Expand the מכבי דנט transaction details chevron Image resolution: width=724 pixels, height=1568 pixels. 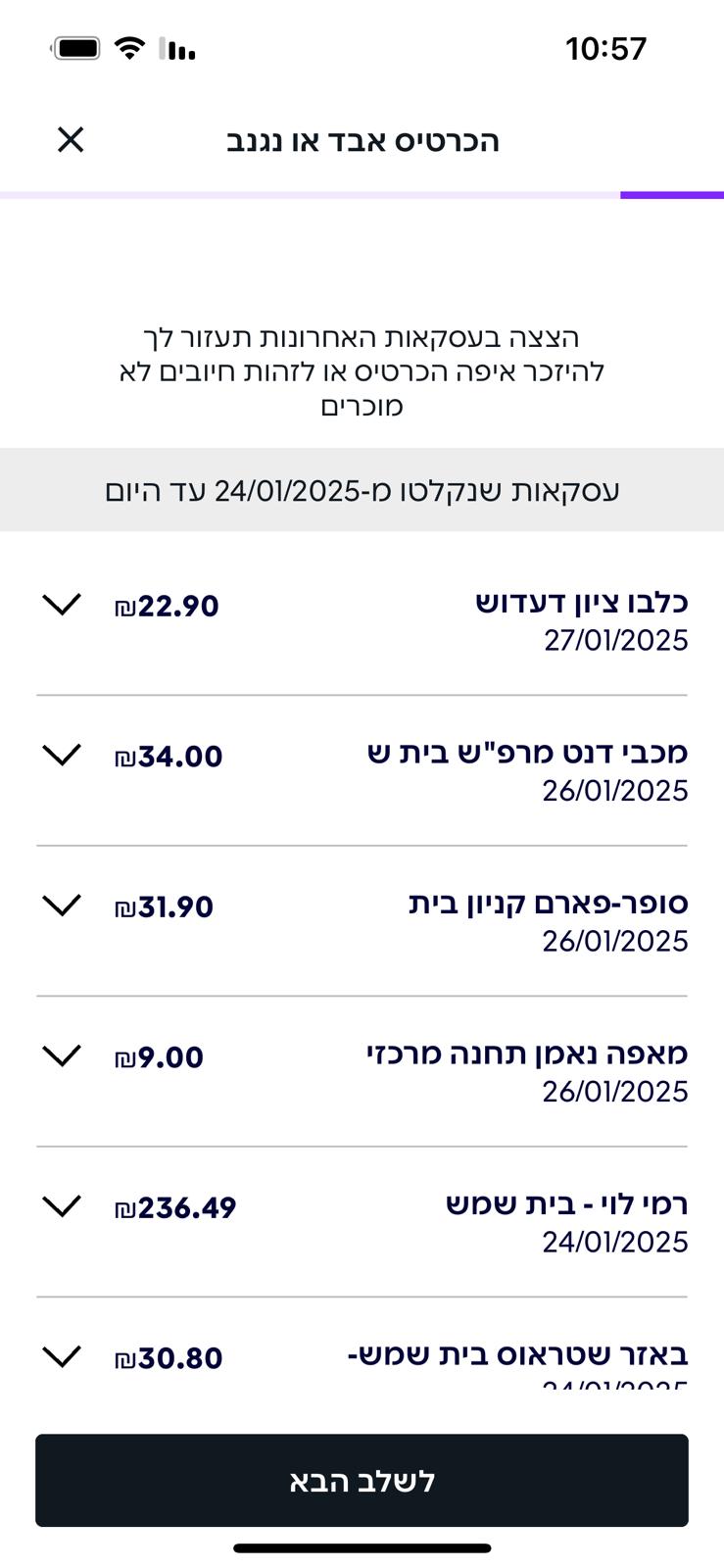[x=62, y=755]
